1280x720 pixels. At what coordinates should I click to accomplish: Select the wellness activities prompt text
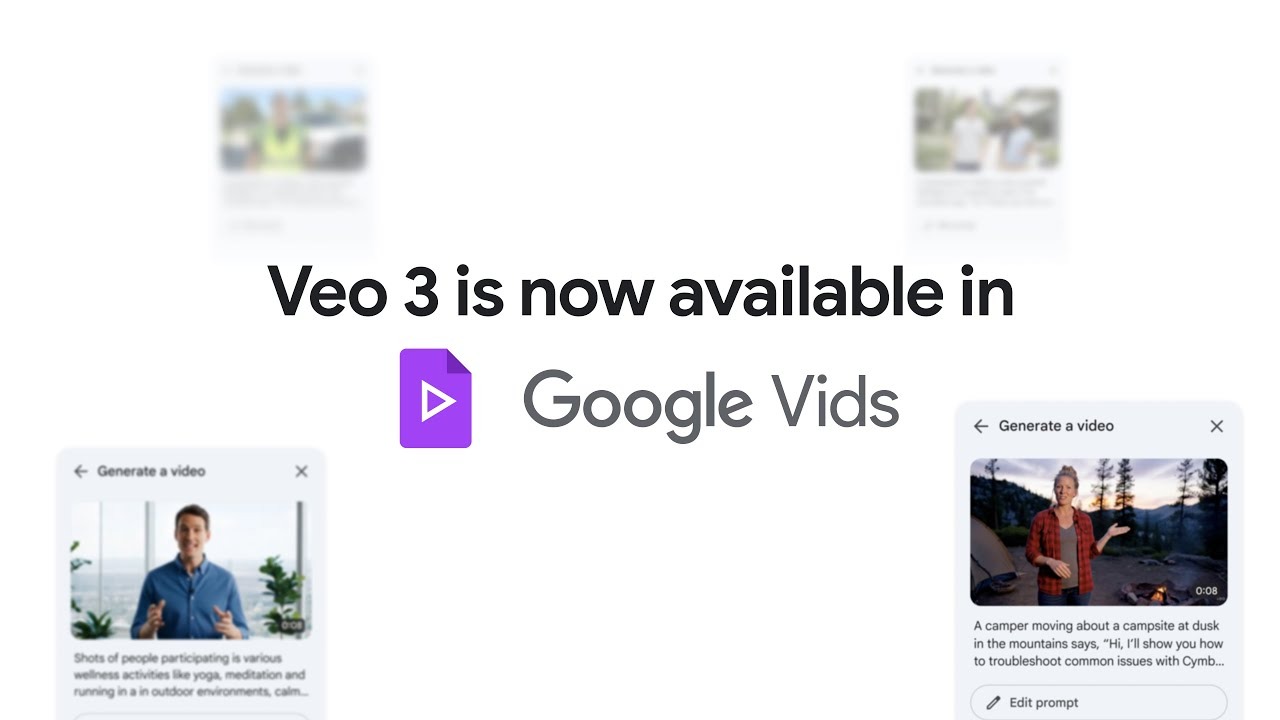click(x=191, y=675)
